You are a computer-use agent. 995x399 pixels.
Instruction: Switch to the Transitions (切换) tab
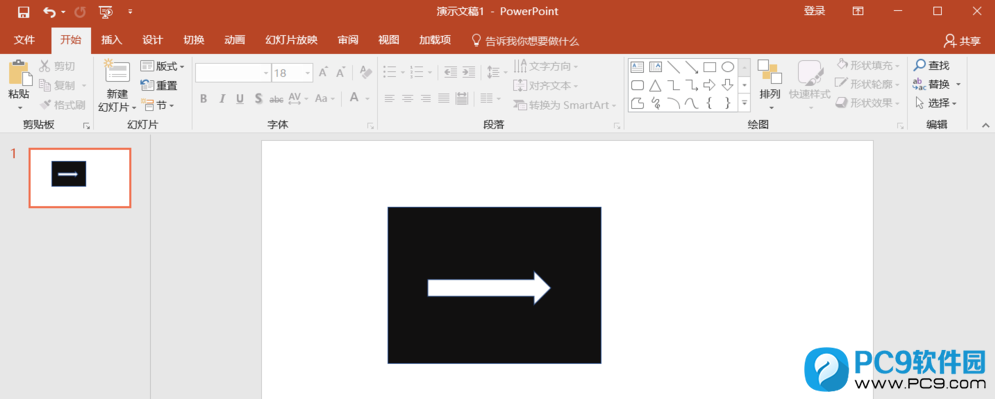pyautogui.click(x=194, y=41)
